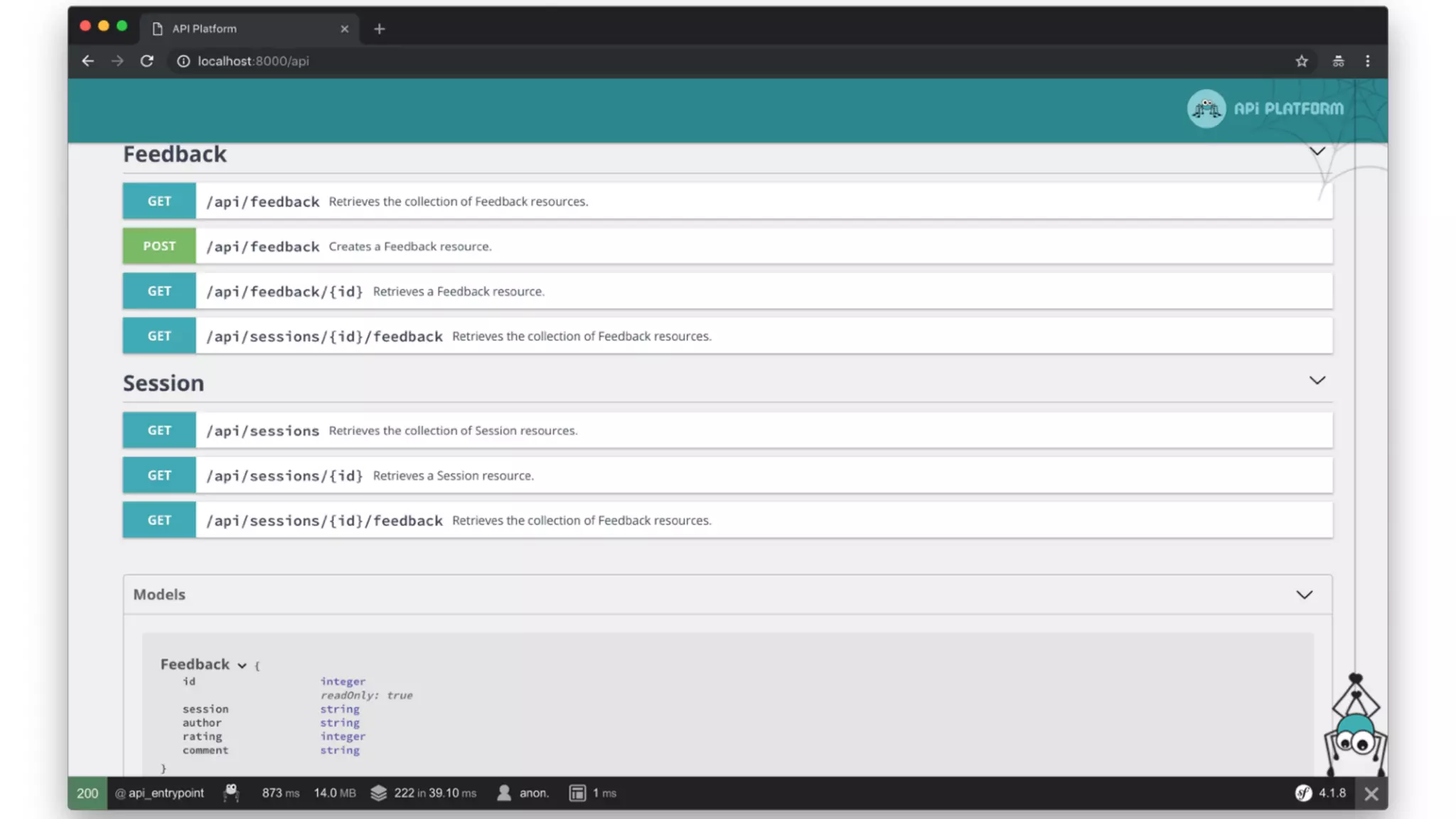Screen dimensions: 1456x819
Task: Open a new browser tab
Action: pos(379,28)
